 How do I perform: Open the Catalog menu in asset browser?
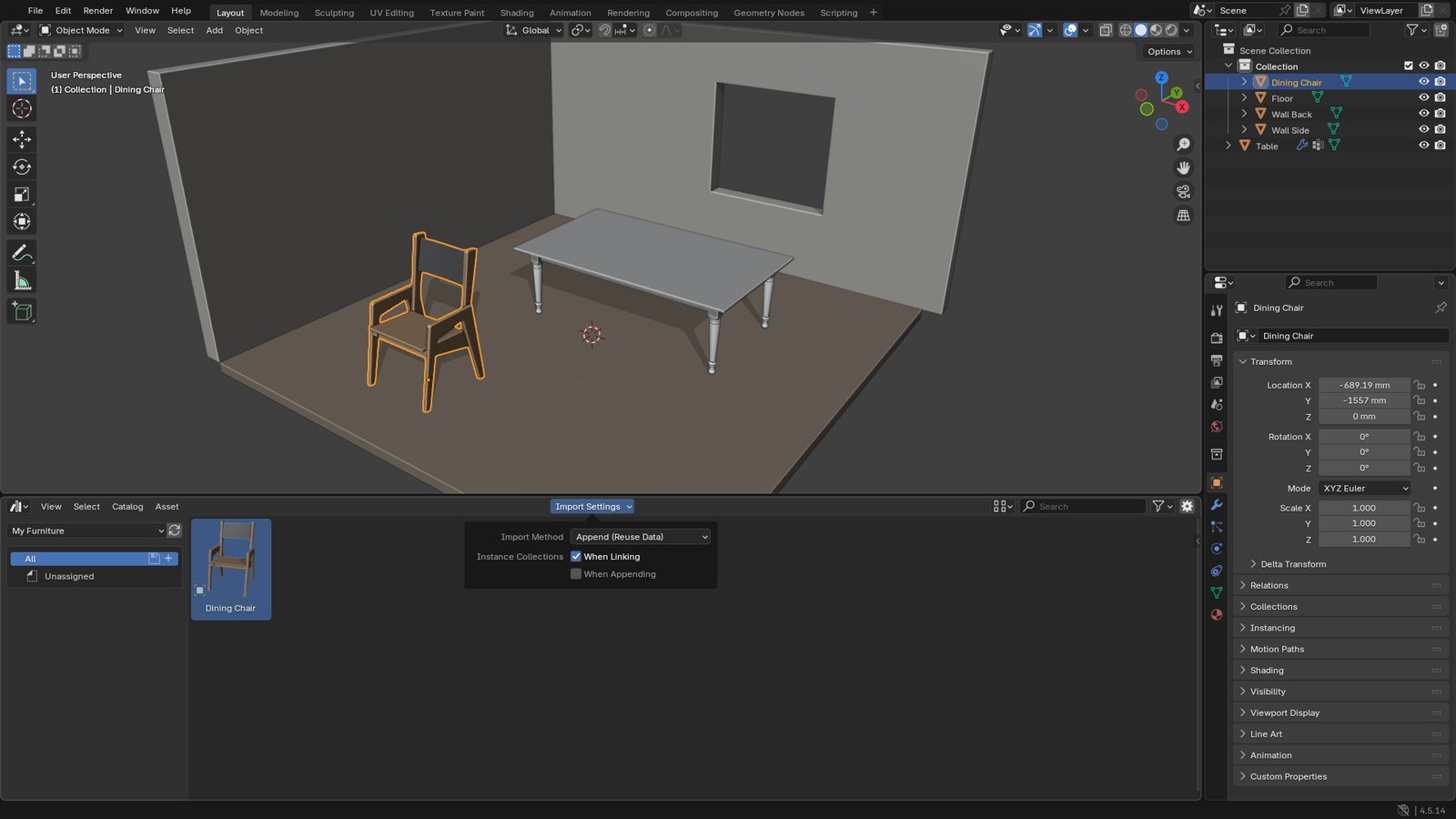pyautogui.click(x=127, y=507)
